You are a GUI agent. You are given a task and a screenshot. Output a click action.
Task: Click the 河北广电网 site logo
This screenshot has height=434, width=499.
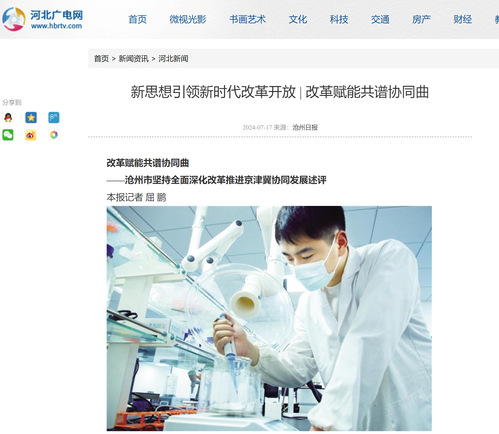[42, 19]
